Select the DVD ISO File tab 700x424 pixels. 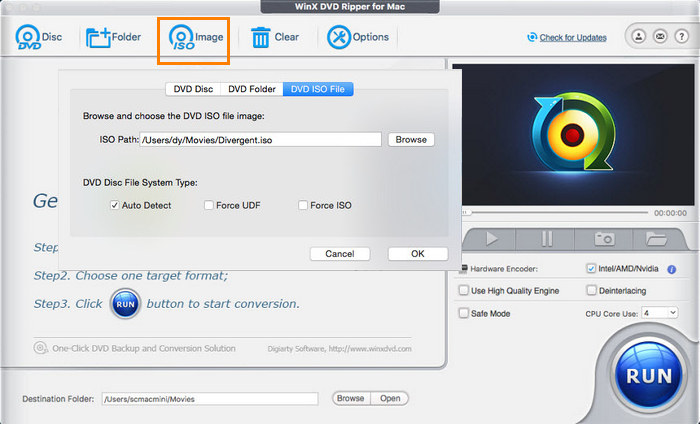pos(318,89)
